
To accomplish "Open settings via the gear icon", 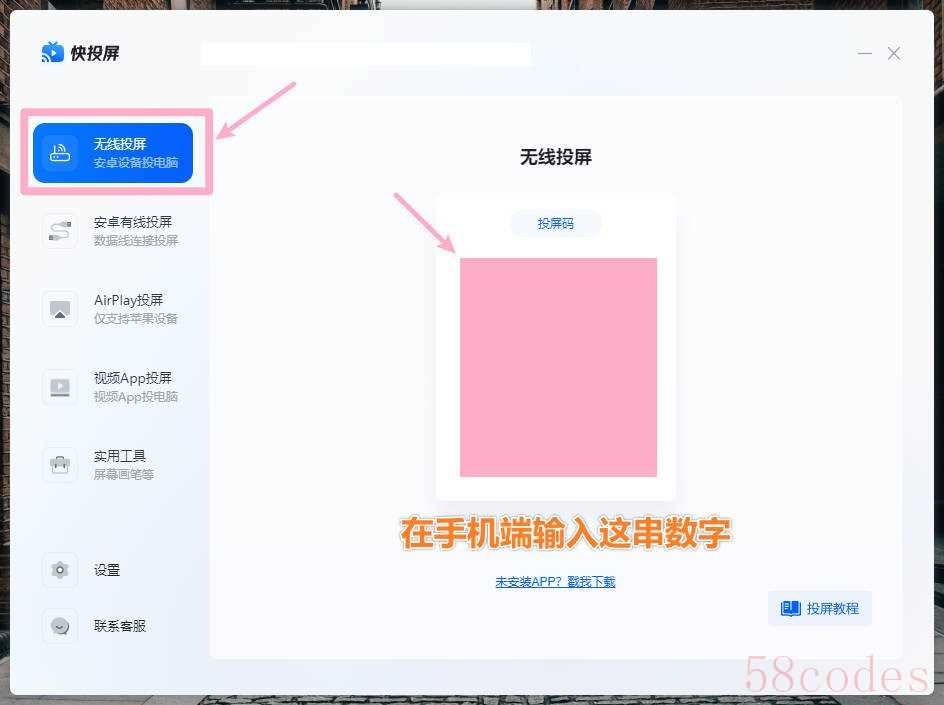I will point(60,570).
